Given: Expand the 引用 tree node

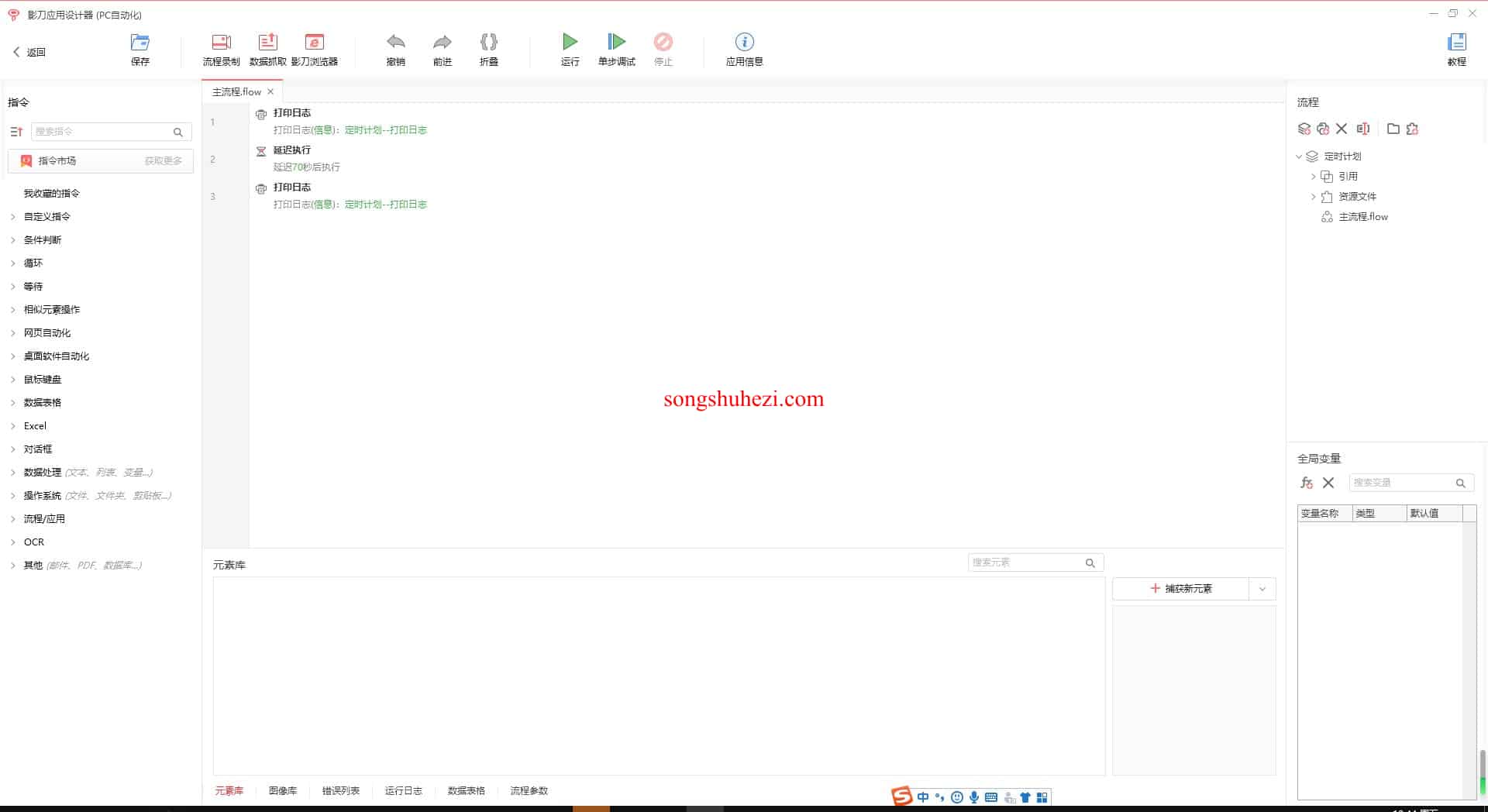Looking at the screenshot, I should coord(1313,177).
